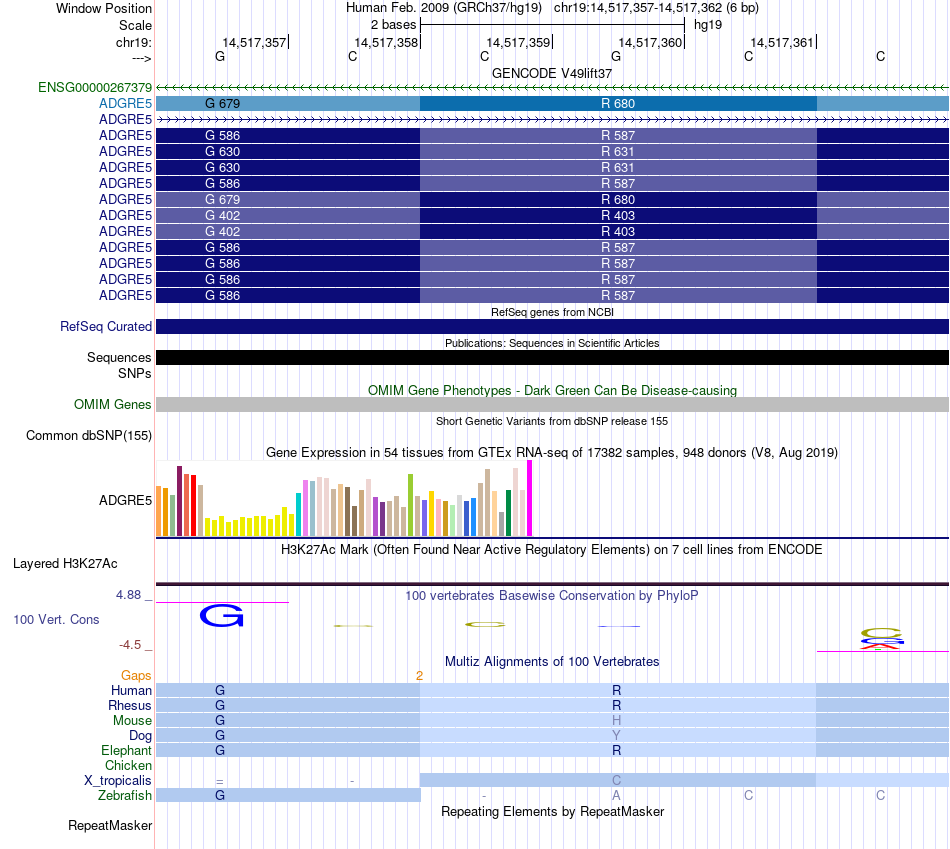Click the H amino acid in the Mouse row
Viewport: 950px width, 849px height.
616,721
